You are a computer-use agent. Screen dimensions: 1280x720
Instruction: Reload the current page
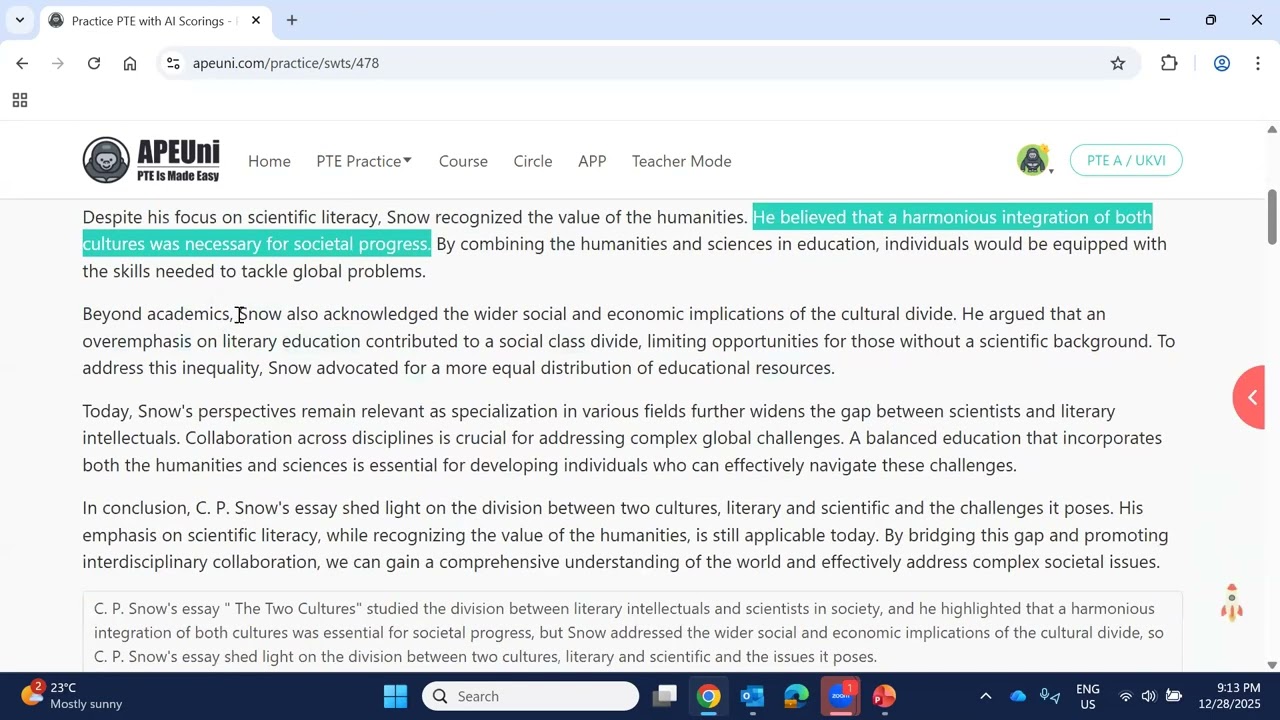[94, 63]
